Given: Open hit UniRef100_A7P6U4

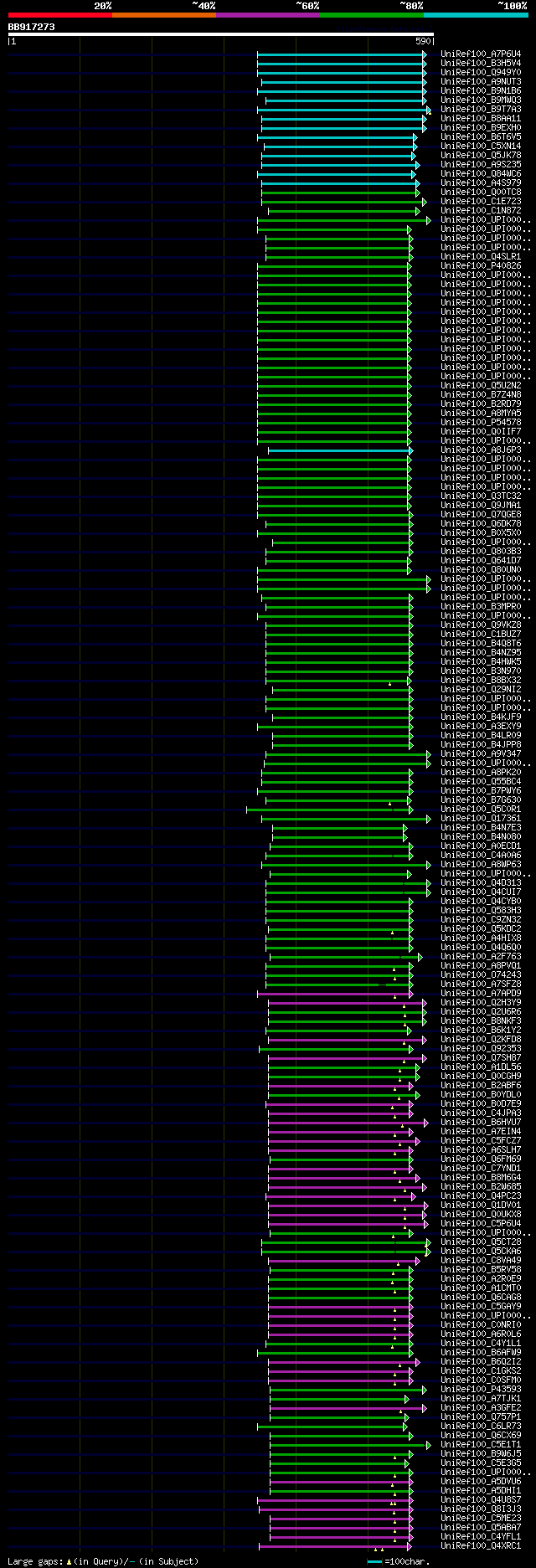Looking at the screenshot, I should click(x=481, y=54).
